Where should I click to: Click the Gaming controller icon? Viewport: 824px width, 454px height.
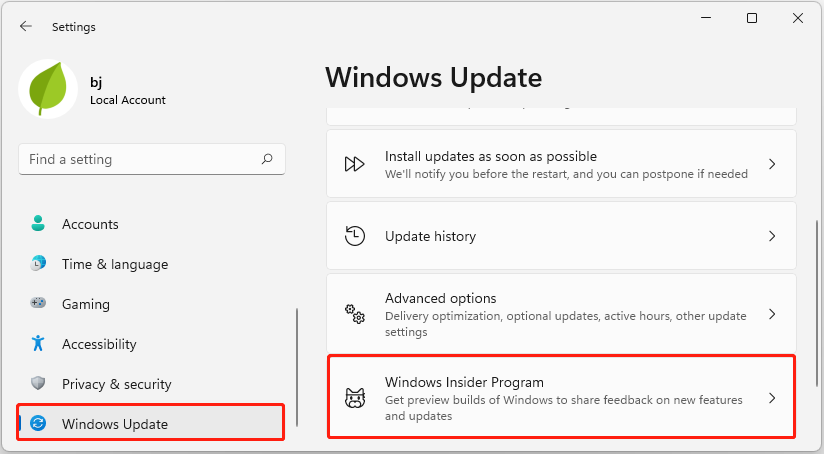[38, 304]
